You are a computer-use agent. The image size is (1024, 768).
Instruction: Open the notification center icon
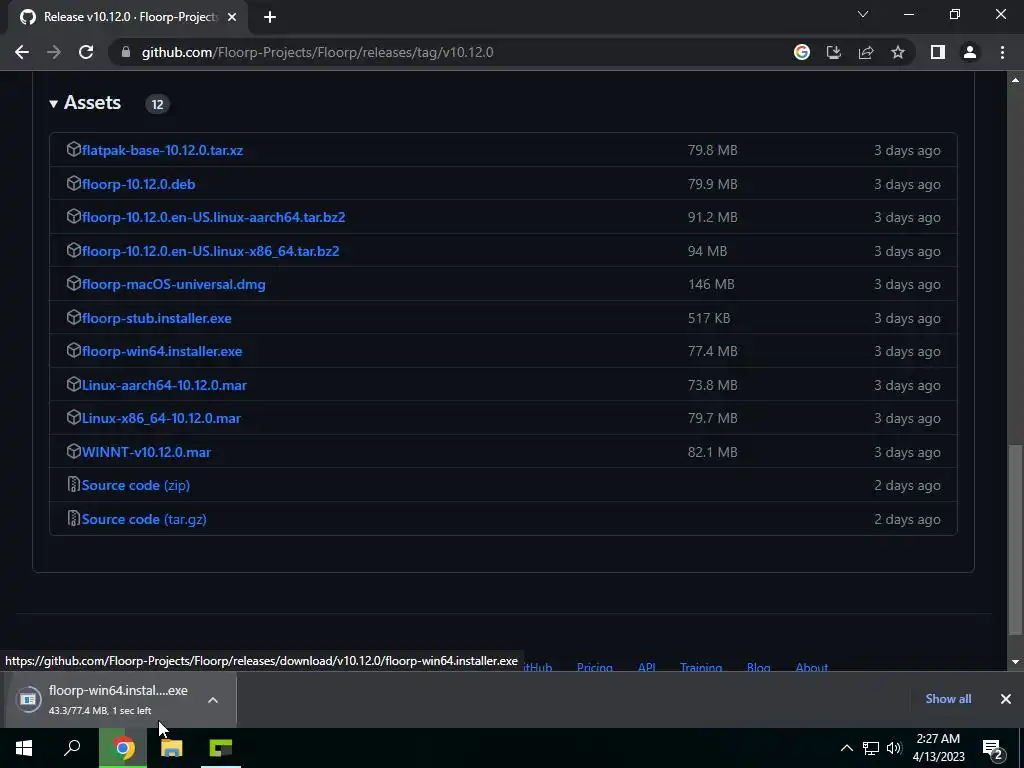click(x=993, y=748)
